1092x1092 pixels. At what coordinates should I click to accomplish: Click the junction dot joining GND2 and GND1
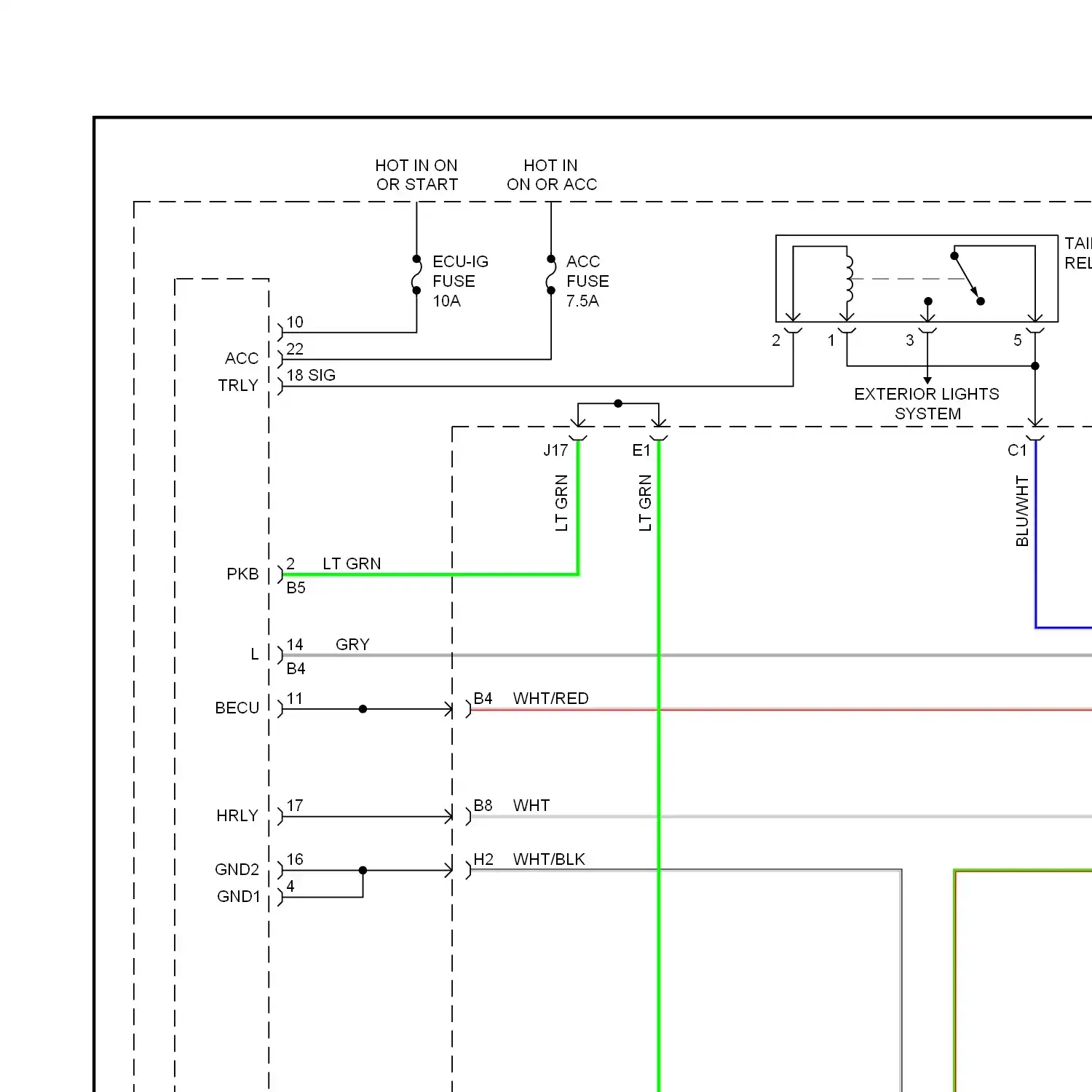click(x=363, y=870)
